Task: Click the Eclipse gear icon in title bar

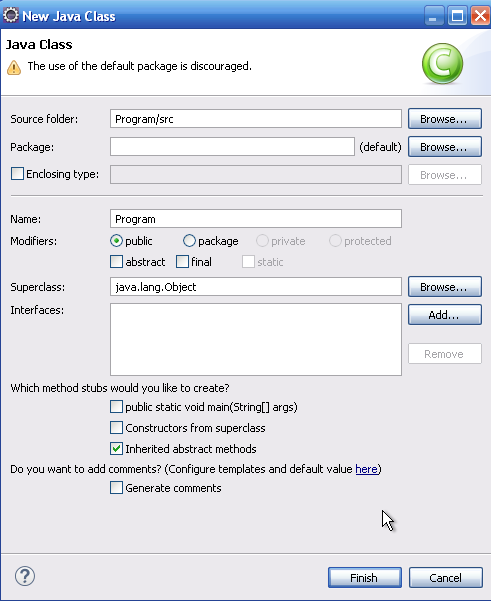Action: tap(10, 15)
